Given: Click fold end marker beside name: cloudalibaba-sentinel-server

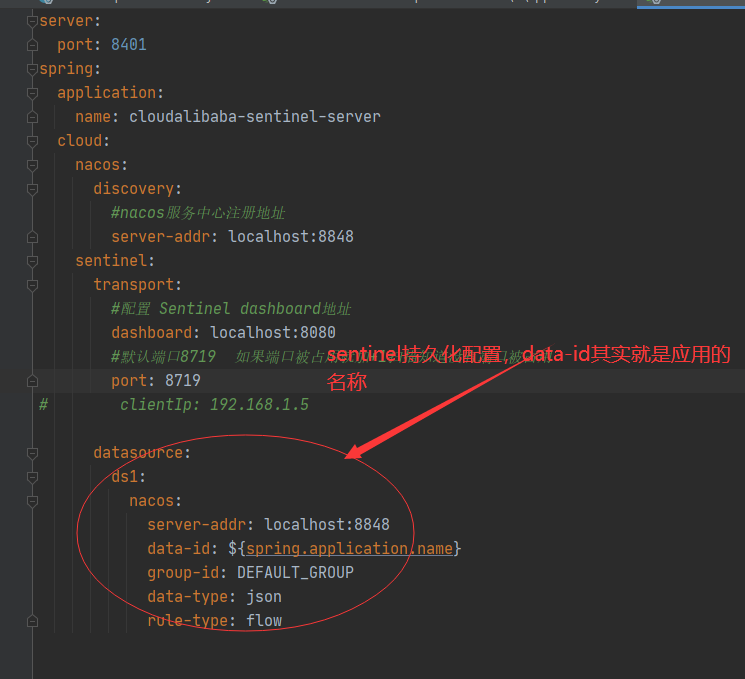Looking at the screenshot, I should (32, 117).
